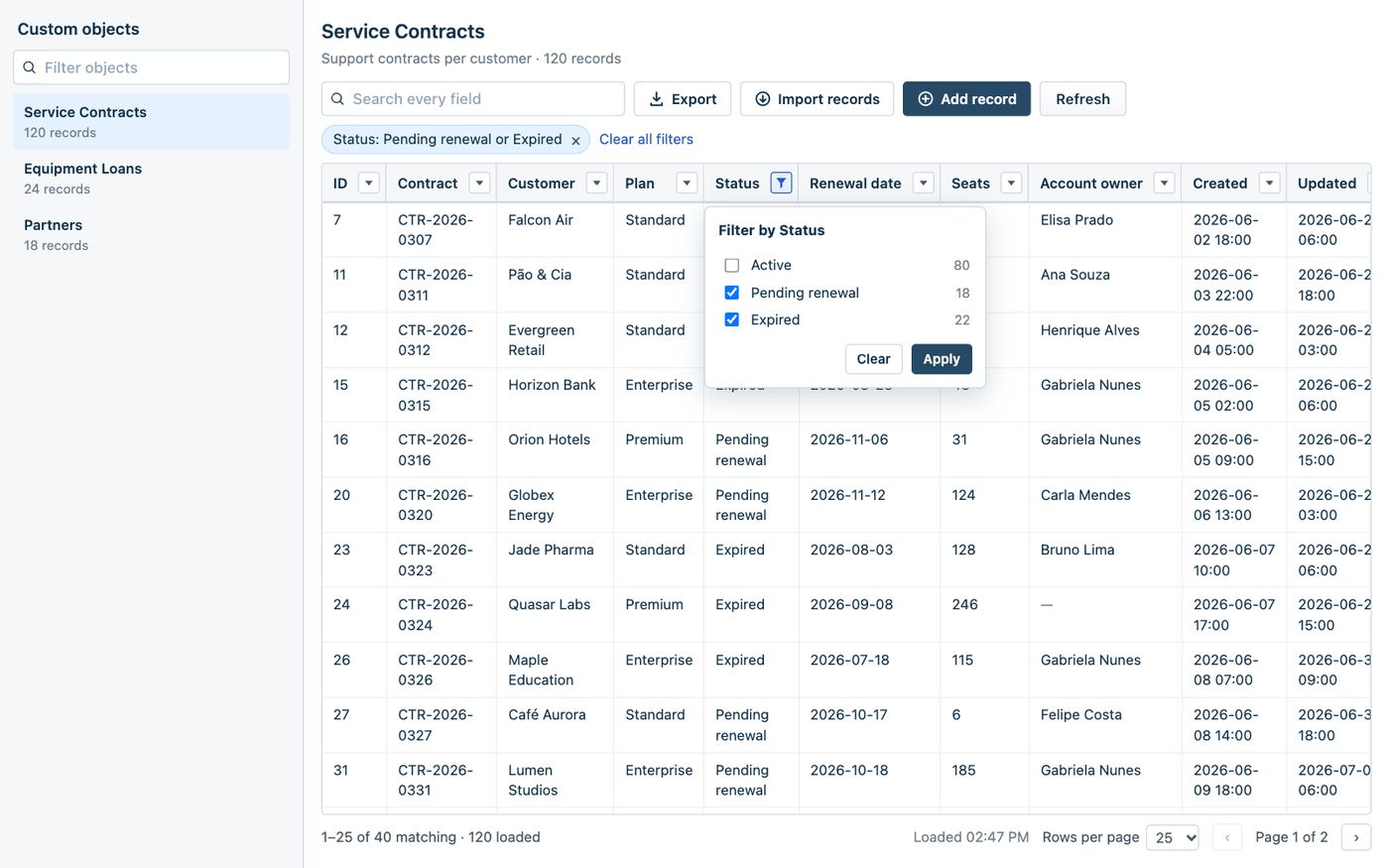Screen dimensions: 1389x868
Task: Change the Rows per page select
Action: (x=1173, y=837)
